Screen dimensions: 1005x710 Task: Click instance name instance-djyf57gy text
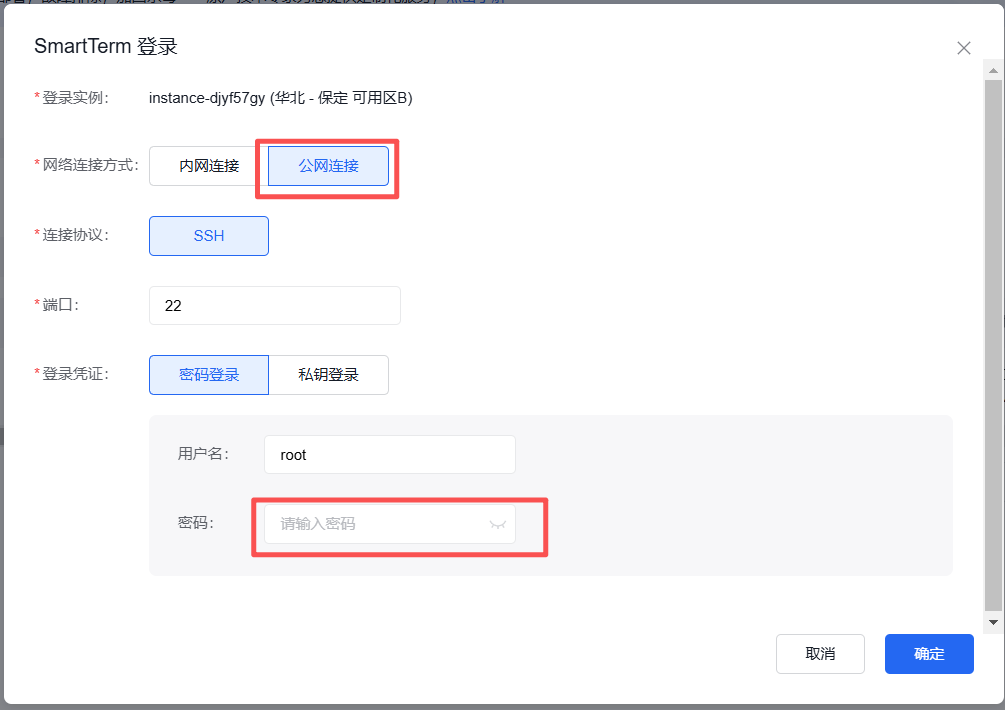[x=207, y=98]
